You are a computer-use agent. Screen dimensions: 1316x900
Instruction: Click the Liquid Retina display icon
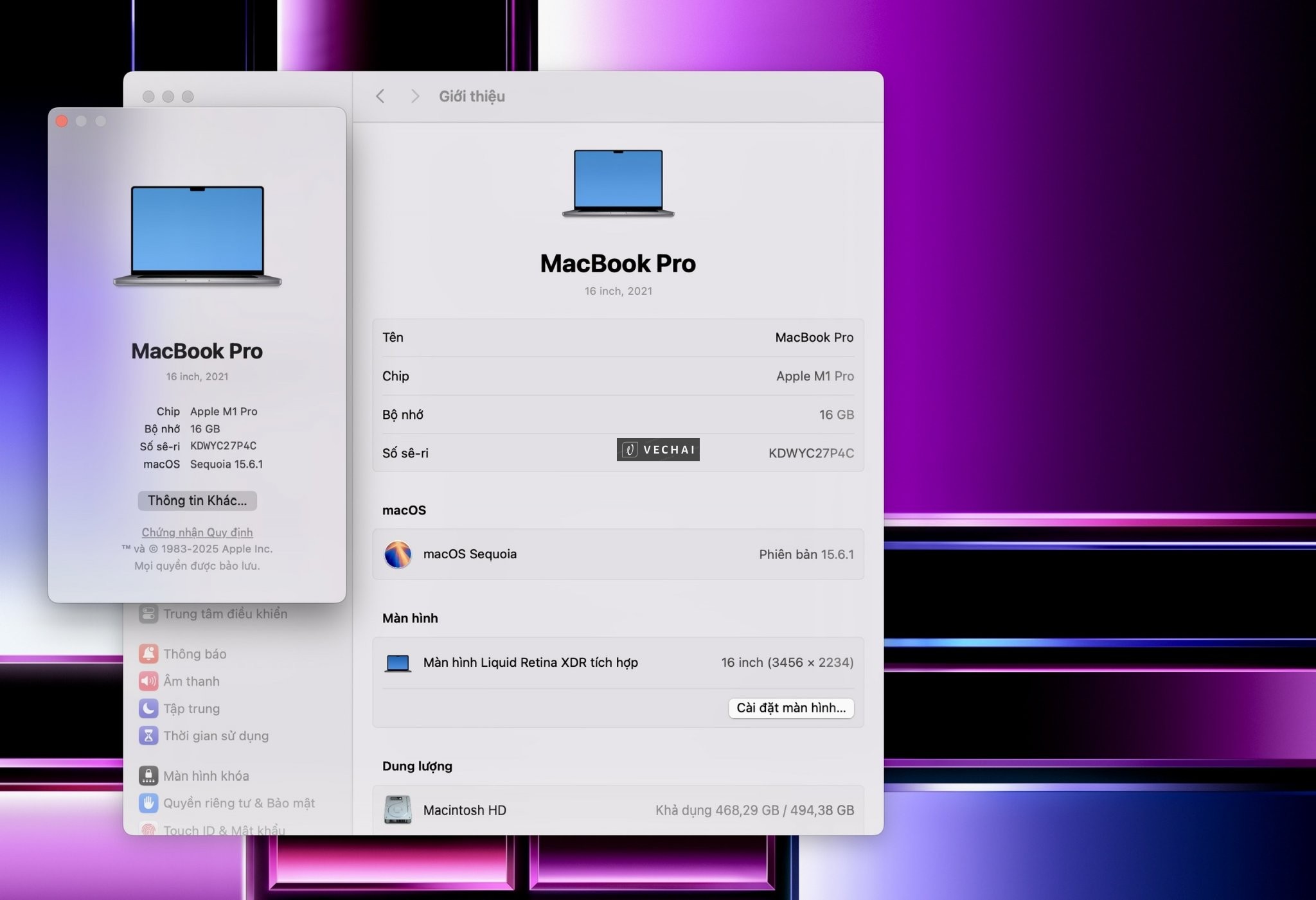pos(397,662)
